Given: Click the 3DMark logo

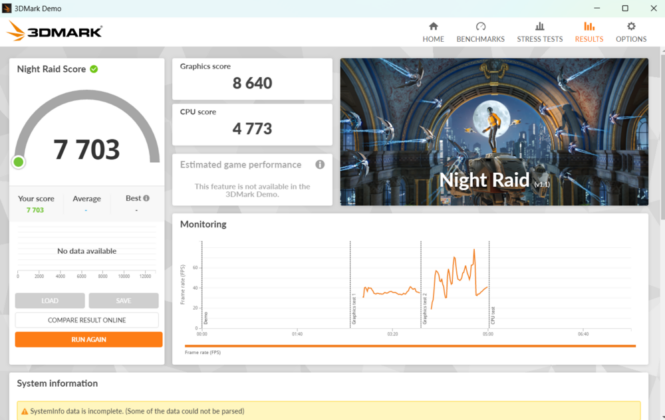Looking at the screenshot, I should [54, 31].
